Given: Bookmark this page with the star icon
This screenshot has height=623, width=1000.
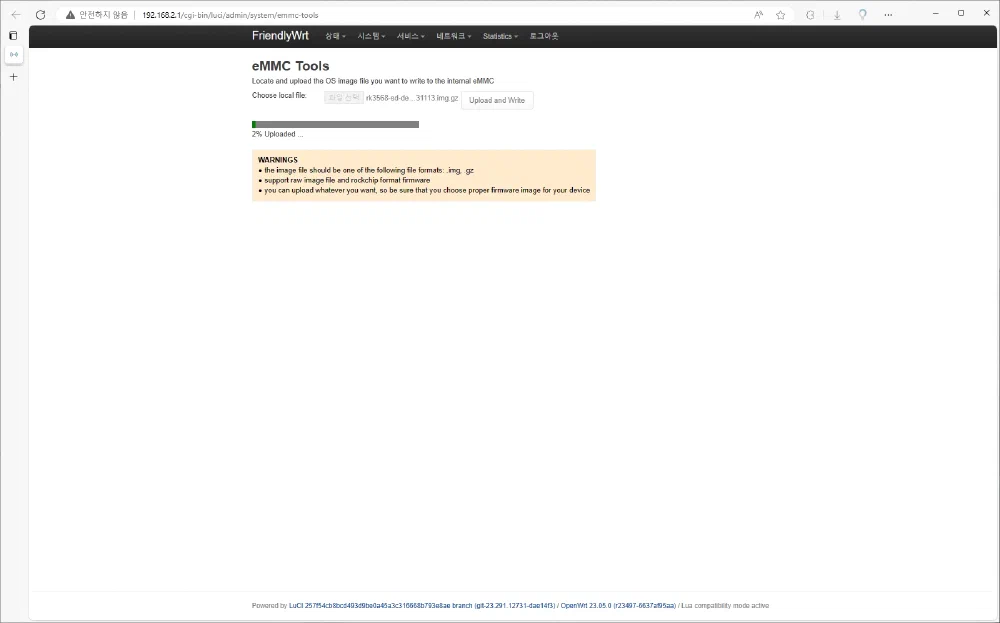Looking at the screenshot, I should 780,15.
